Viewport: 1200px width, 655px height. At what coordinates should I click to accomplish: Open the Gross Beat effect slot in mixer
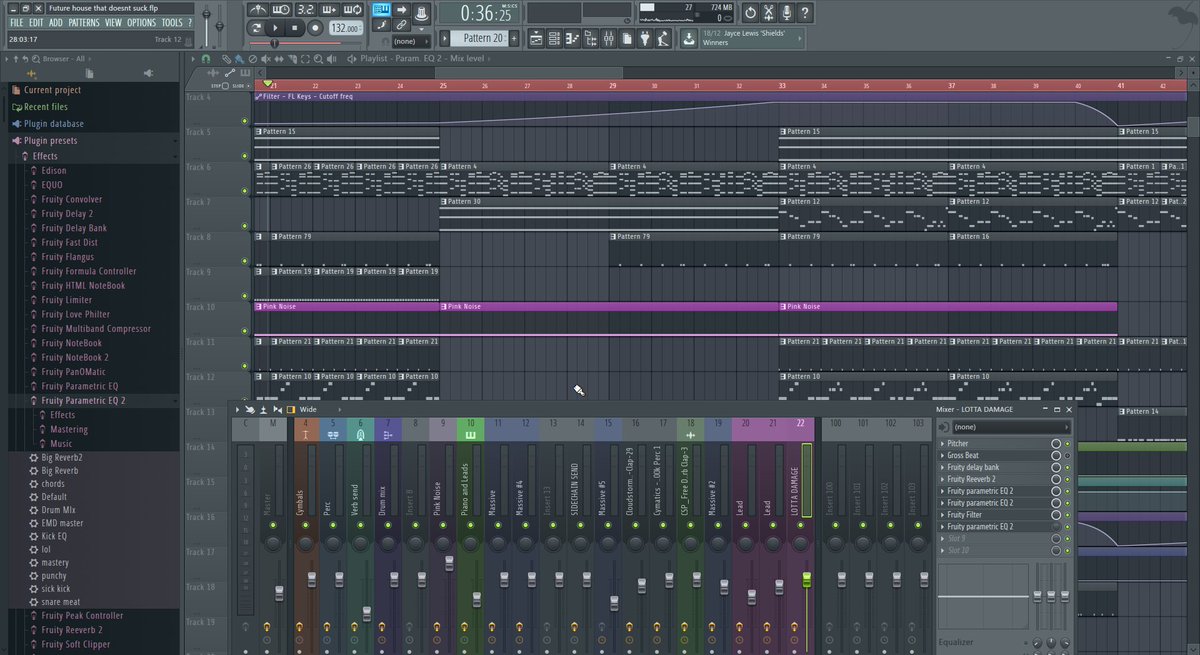point(995,455)
